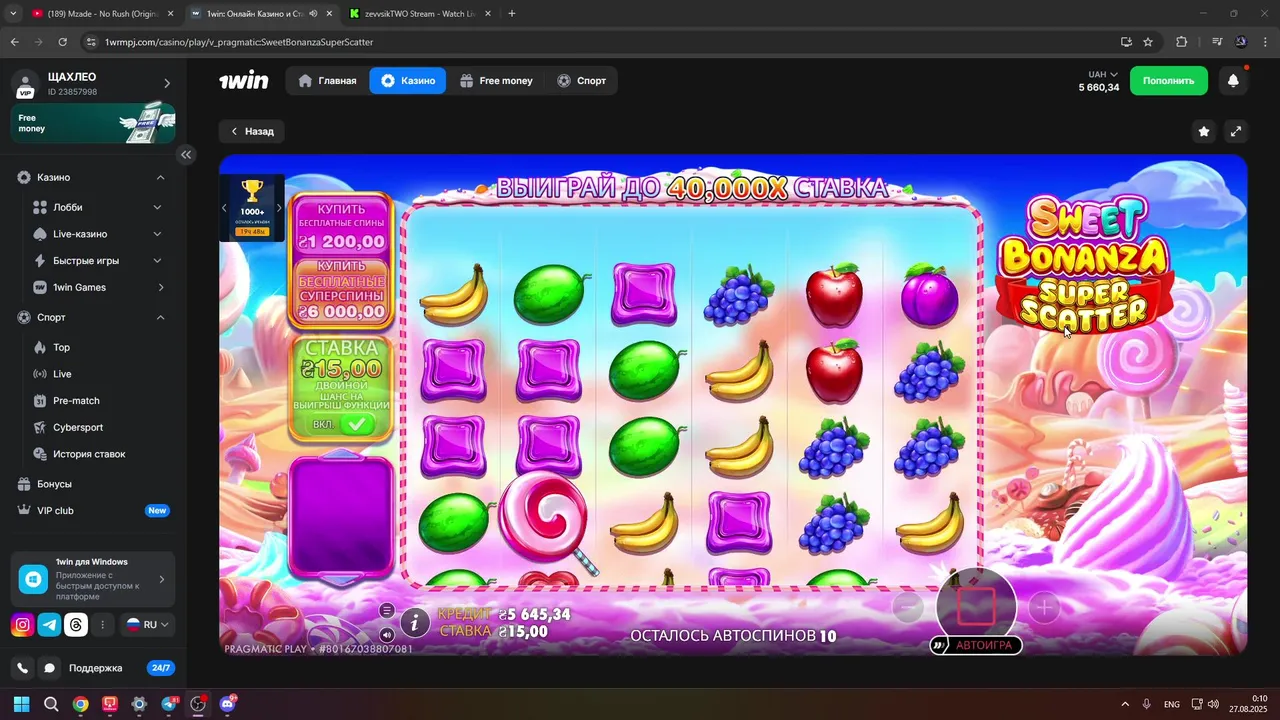Click the green Пополнить button
This screenshot has width=1280, height=720.
pos(1169,80)
